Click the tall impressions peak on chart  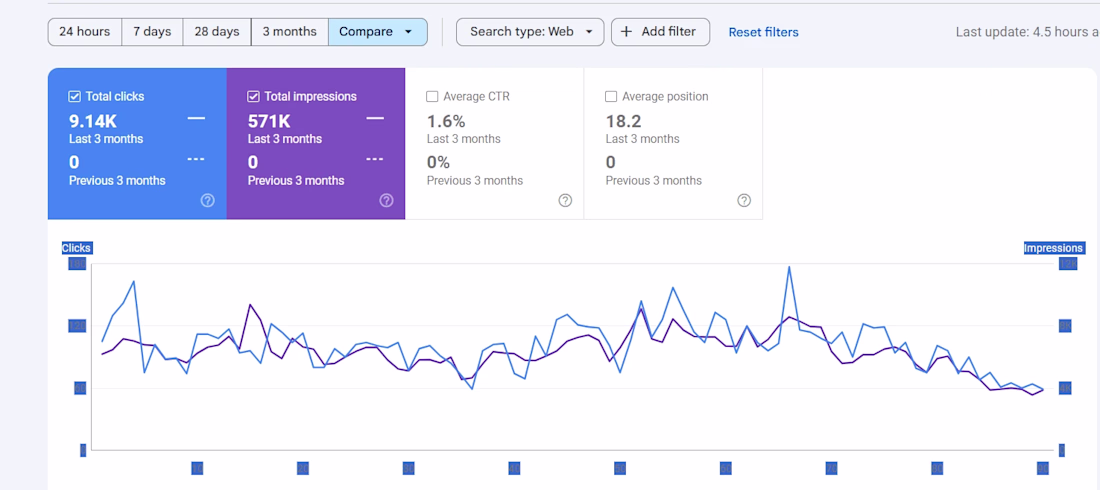[x=790, y=267]
